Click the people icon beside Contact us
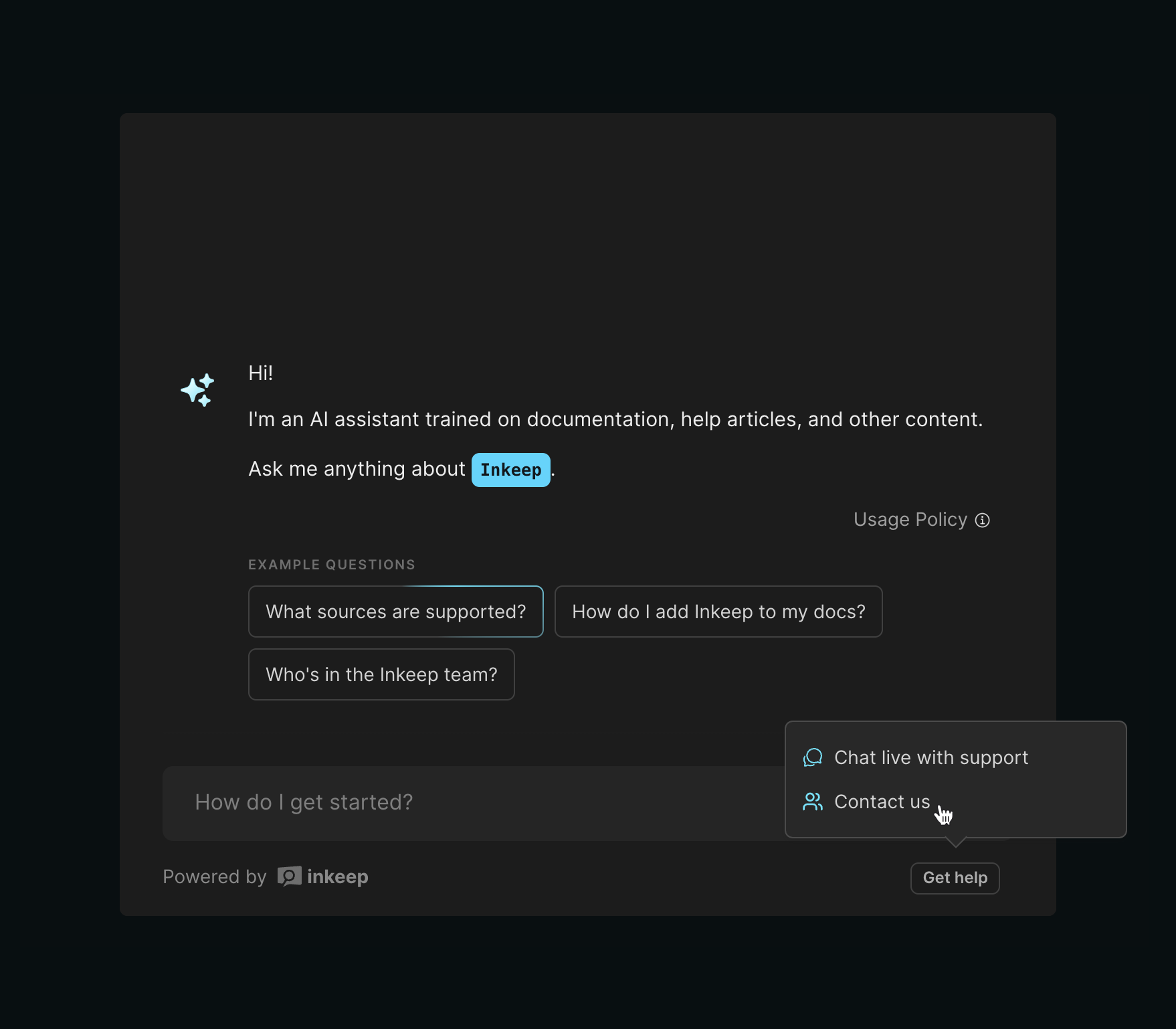This screenshot has height=1029, width=1176. (x=813, y=802)
